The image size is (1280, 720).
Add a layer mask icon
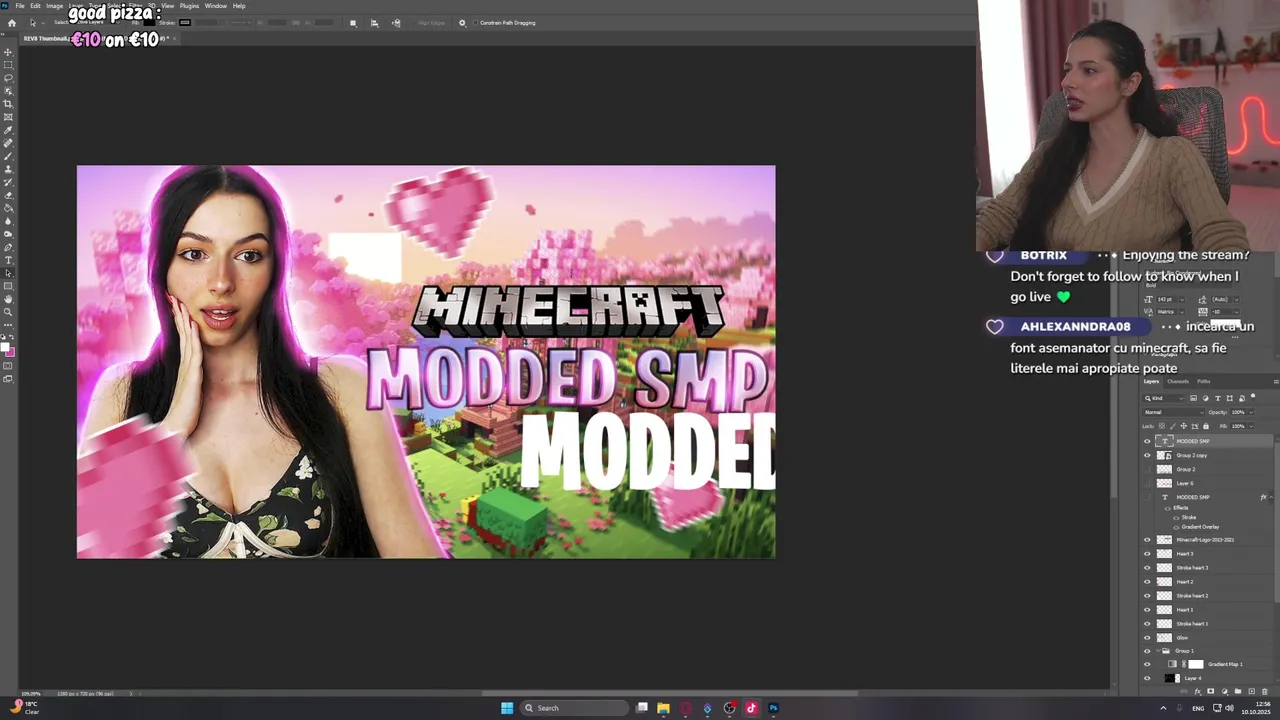tap(1210, 691)
